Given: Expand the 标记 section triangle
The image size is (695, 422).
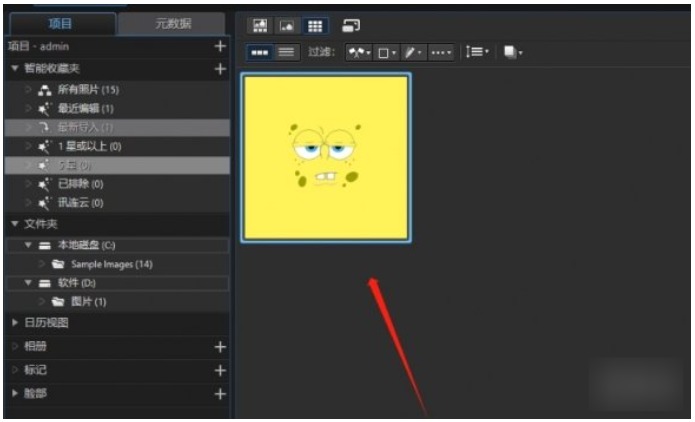Looking at the screenshot, I should (15, 370).
